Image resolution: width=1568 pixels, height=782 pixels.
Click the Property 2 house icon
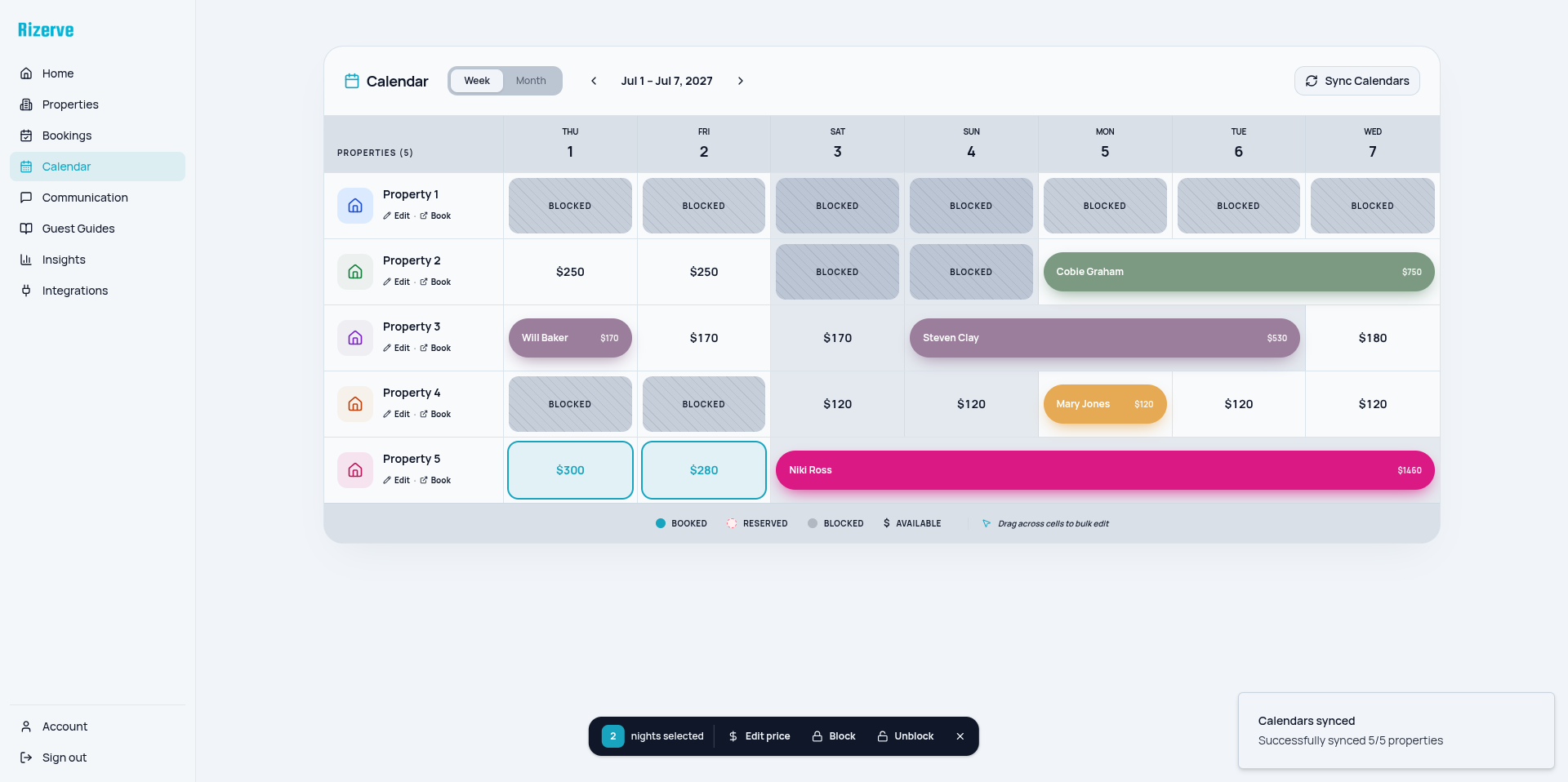[355, 272]
